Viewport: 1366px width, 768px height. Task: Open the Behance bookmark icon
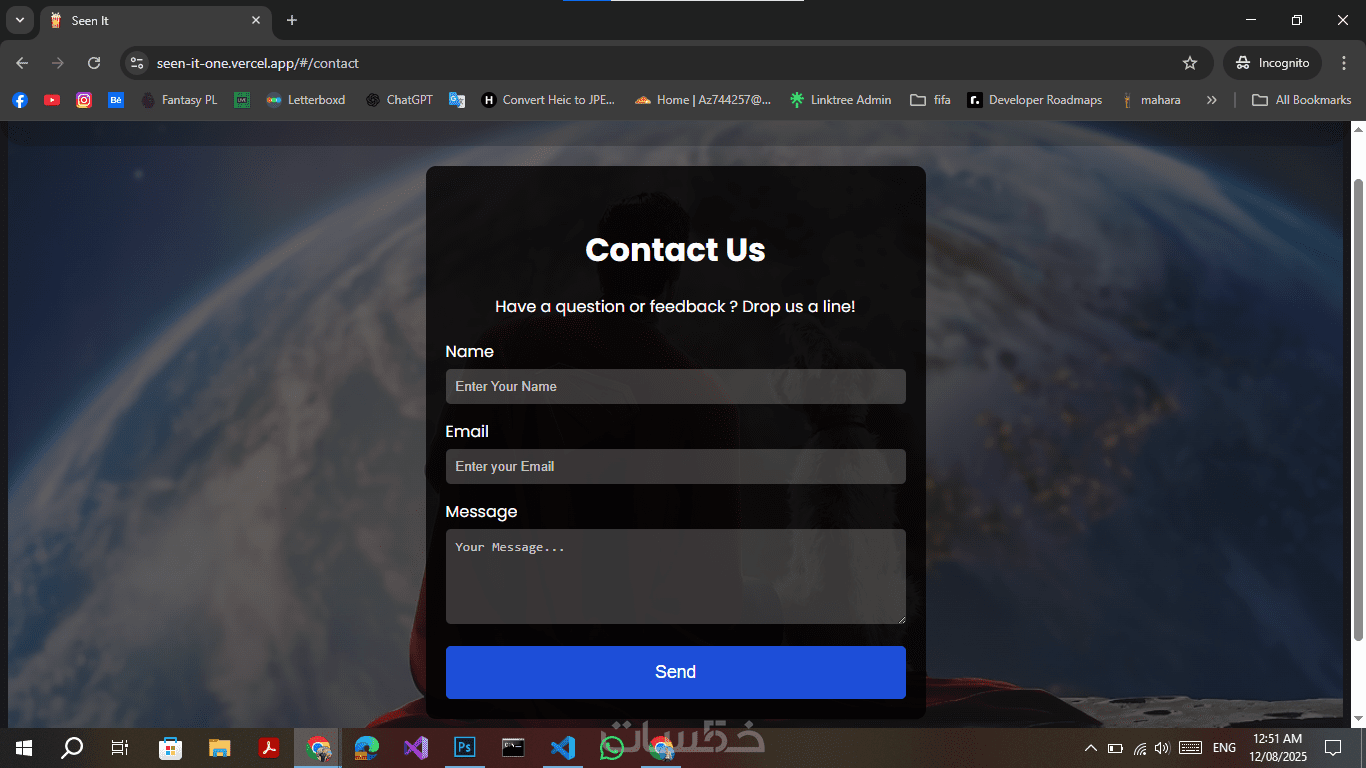(x=116, y=100)
